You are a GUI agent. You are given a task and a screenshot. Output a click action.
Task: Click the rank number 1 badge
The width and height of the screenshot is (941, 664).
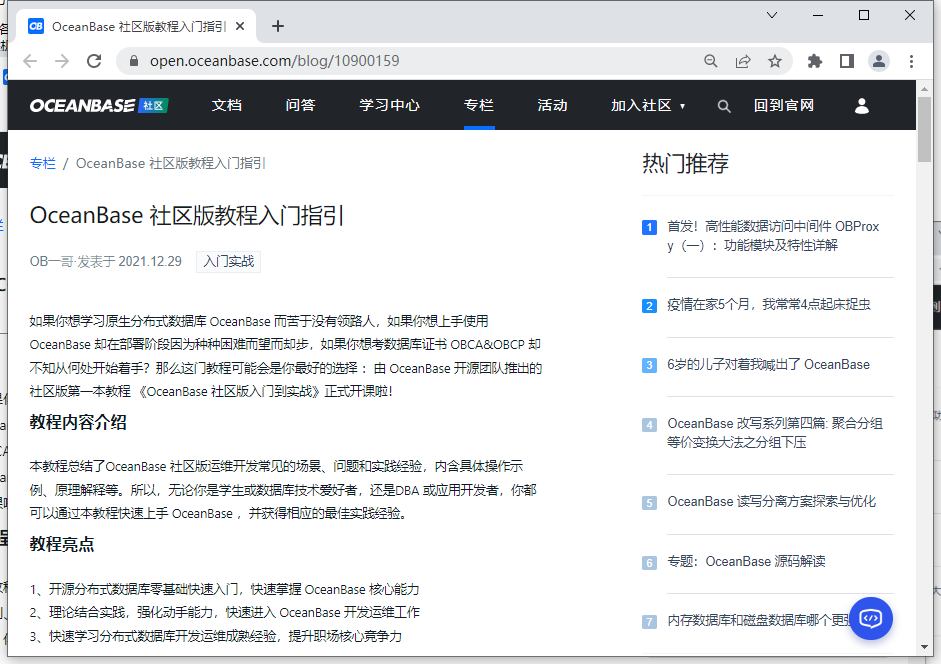(x=649, y=228)
